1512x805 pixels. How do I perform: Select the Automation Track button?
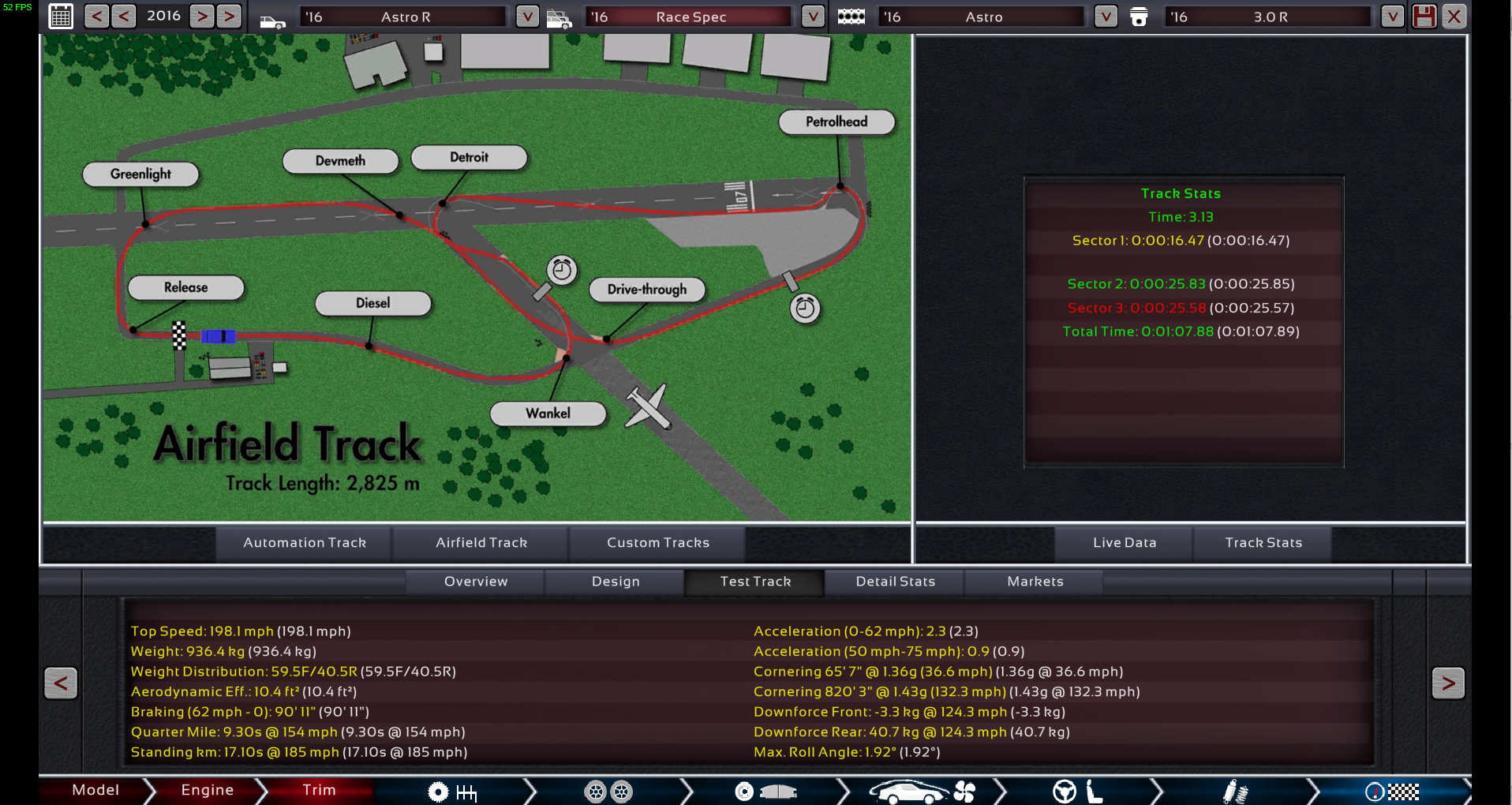pyautogui.click(x=305, y=543)
